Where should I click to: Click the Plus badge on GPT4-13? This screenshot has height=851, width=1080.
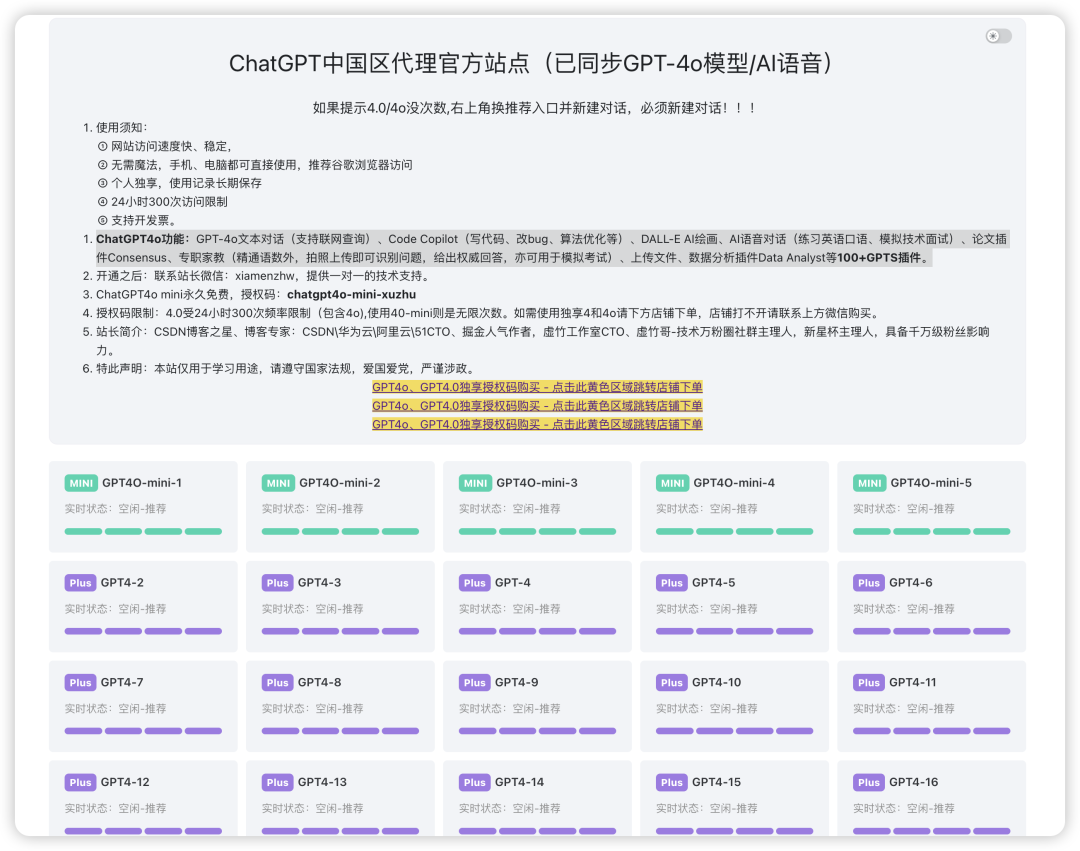pos(277,783)
